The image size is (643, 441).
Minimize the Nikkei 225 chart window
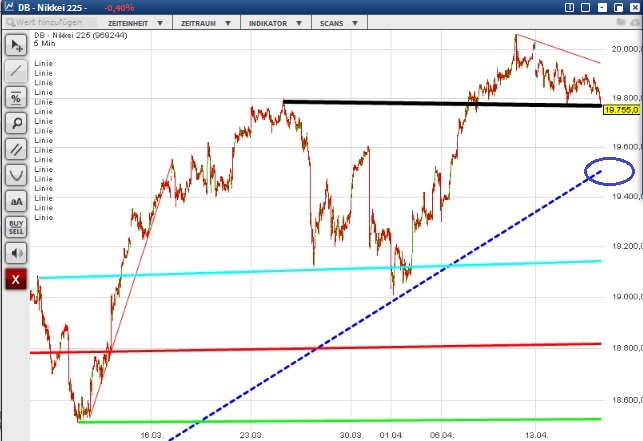click(x=602, y=7)
